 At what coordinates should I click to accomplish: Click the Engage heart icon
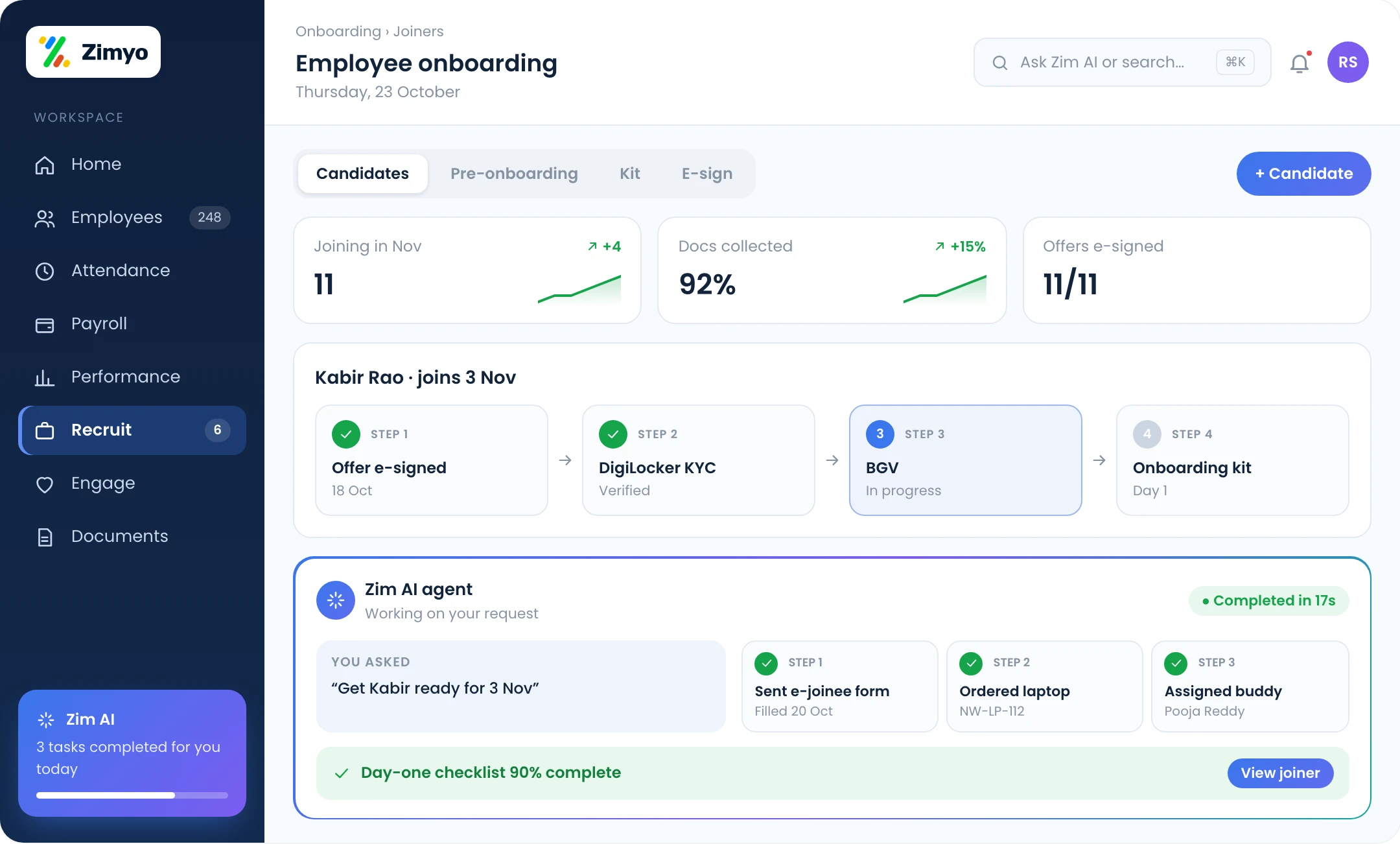coord(45,484)
